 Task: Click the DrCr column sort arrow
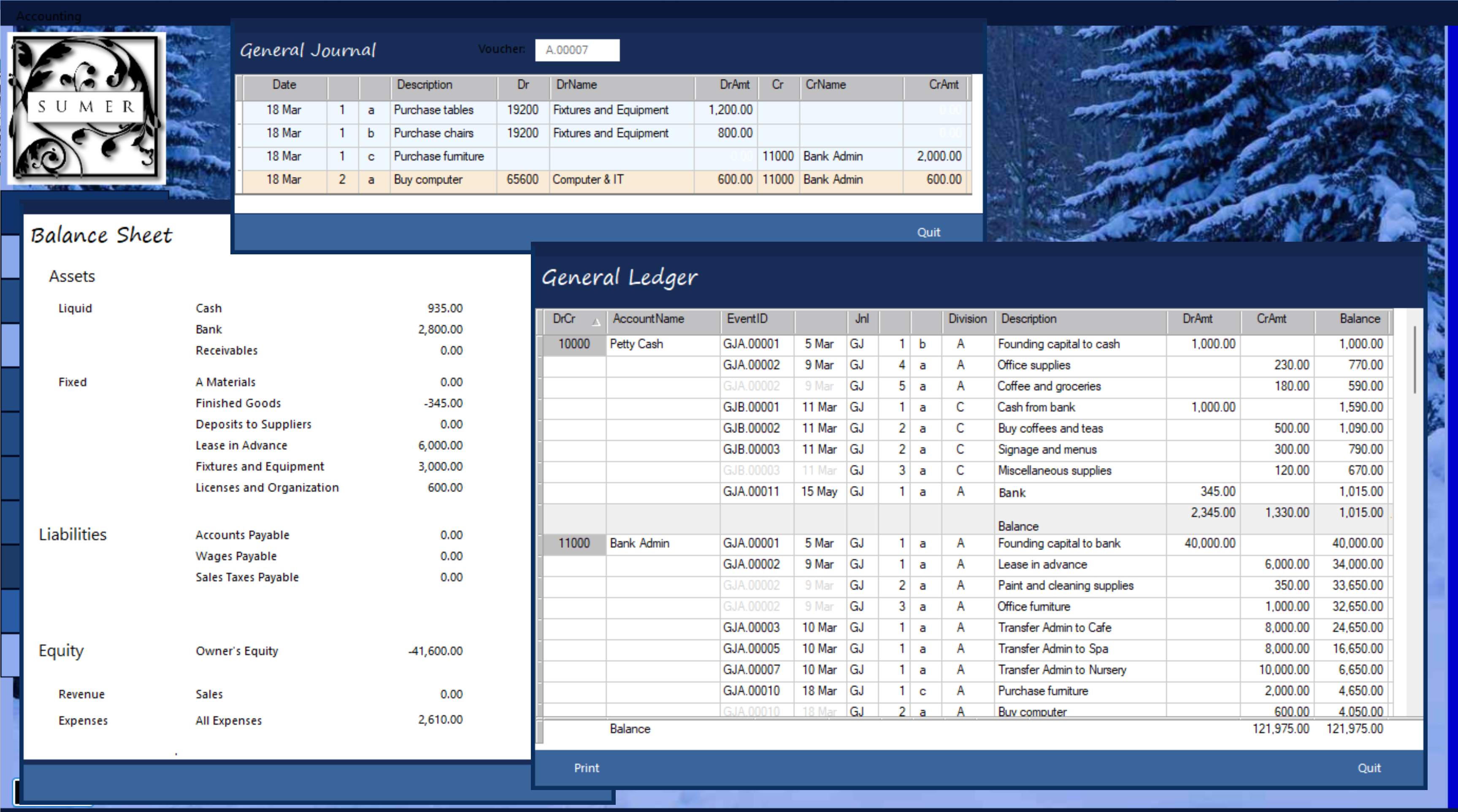(x=596, y=323)
